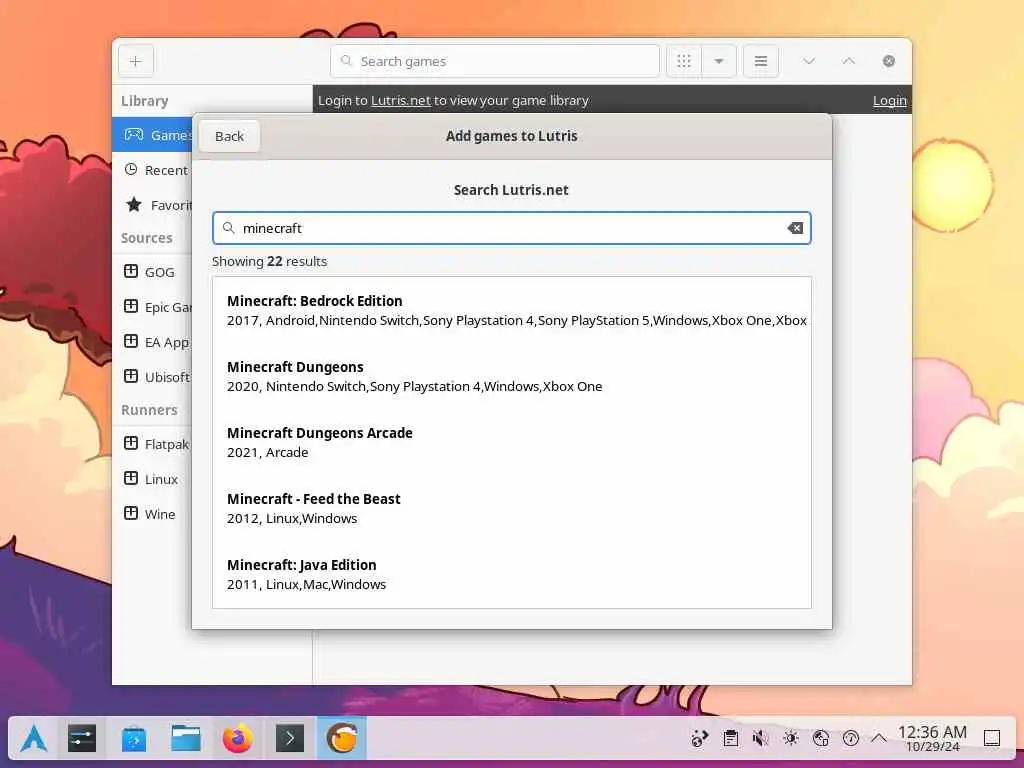The width and height of the screenshot is (1024, 768).
Task: Click the upward chevron in title bar
Action: click(x=848, y=61)
